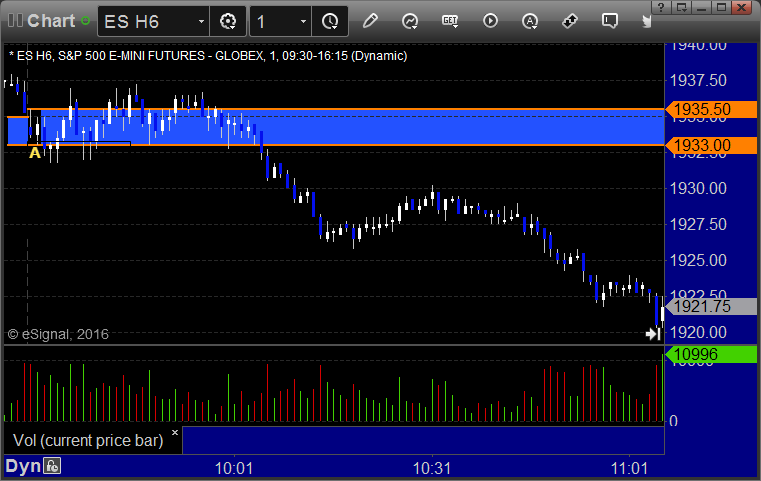Click the 1925.00 price axis label
This screenshot has width=761, height=481.
[x=698, y=260]
